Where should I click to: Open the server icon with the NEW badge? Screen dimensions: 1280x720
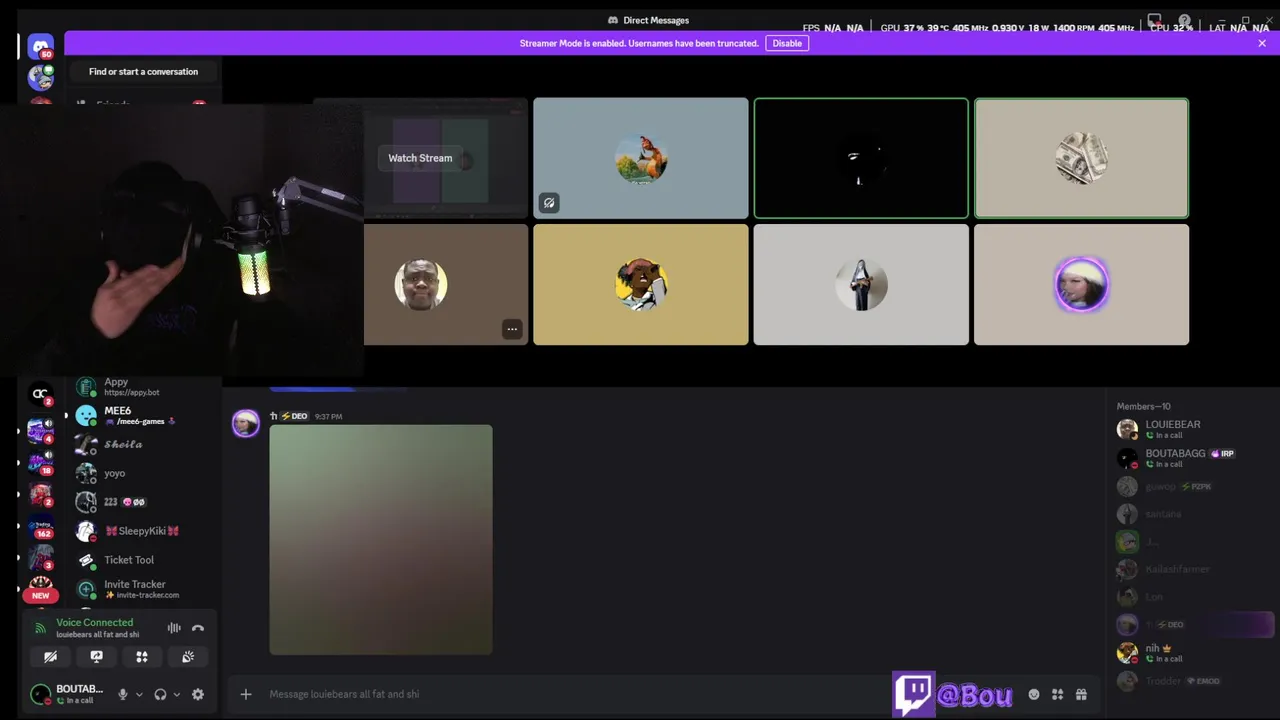click(x=40, y=589)
